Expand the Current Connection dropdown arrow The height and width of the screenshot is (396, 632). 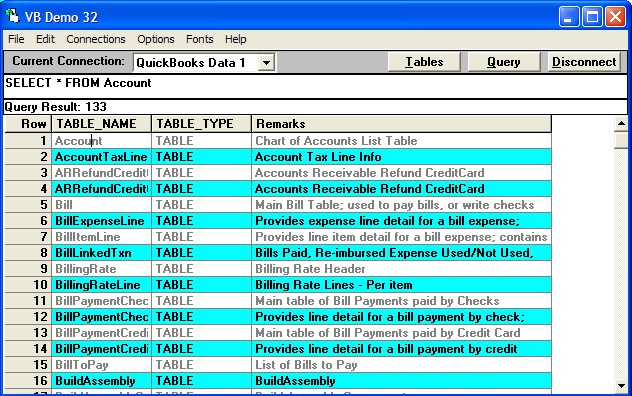266,63
